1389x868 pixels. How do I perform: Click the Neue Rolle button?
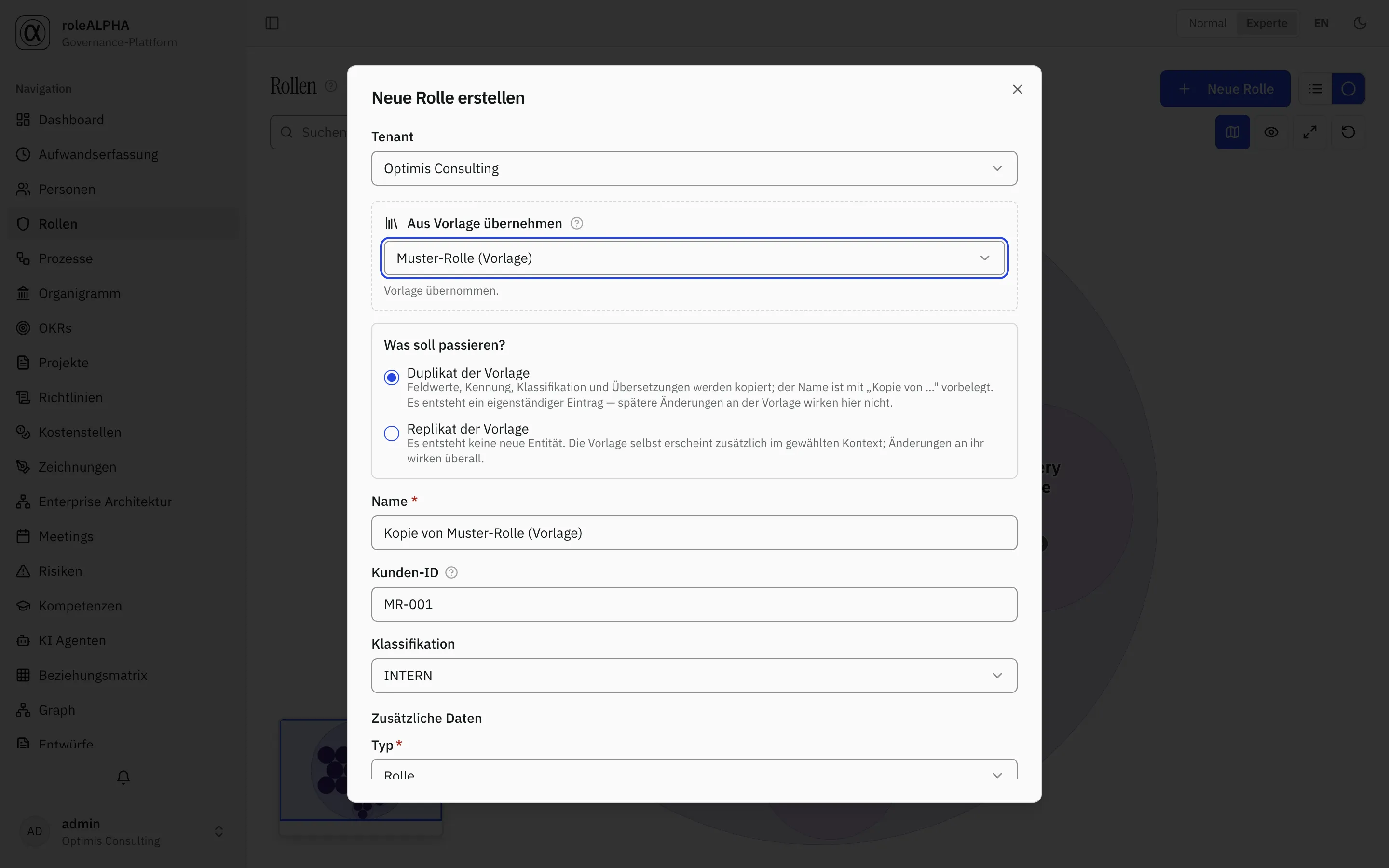[x=1225, y=89]
